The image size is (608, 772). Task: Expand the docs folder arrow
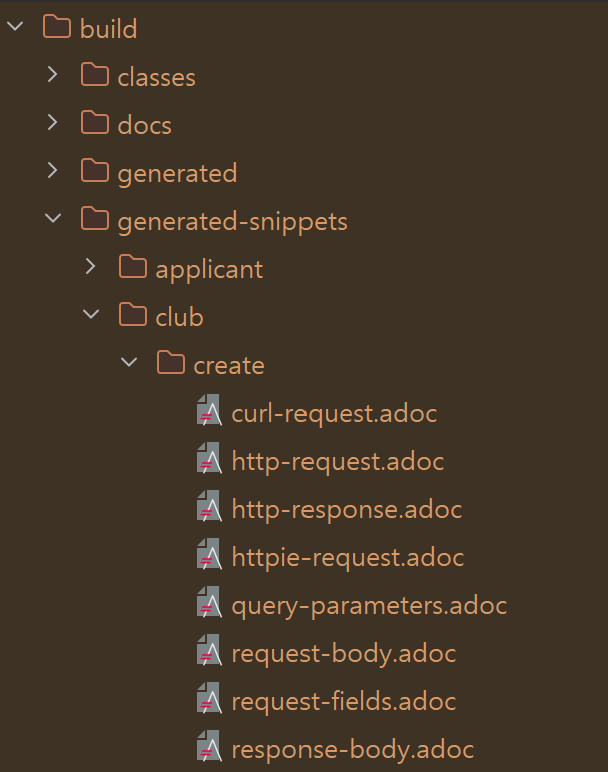[53, 122]
